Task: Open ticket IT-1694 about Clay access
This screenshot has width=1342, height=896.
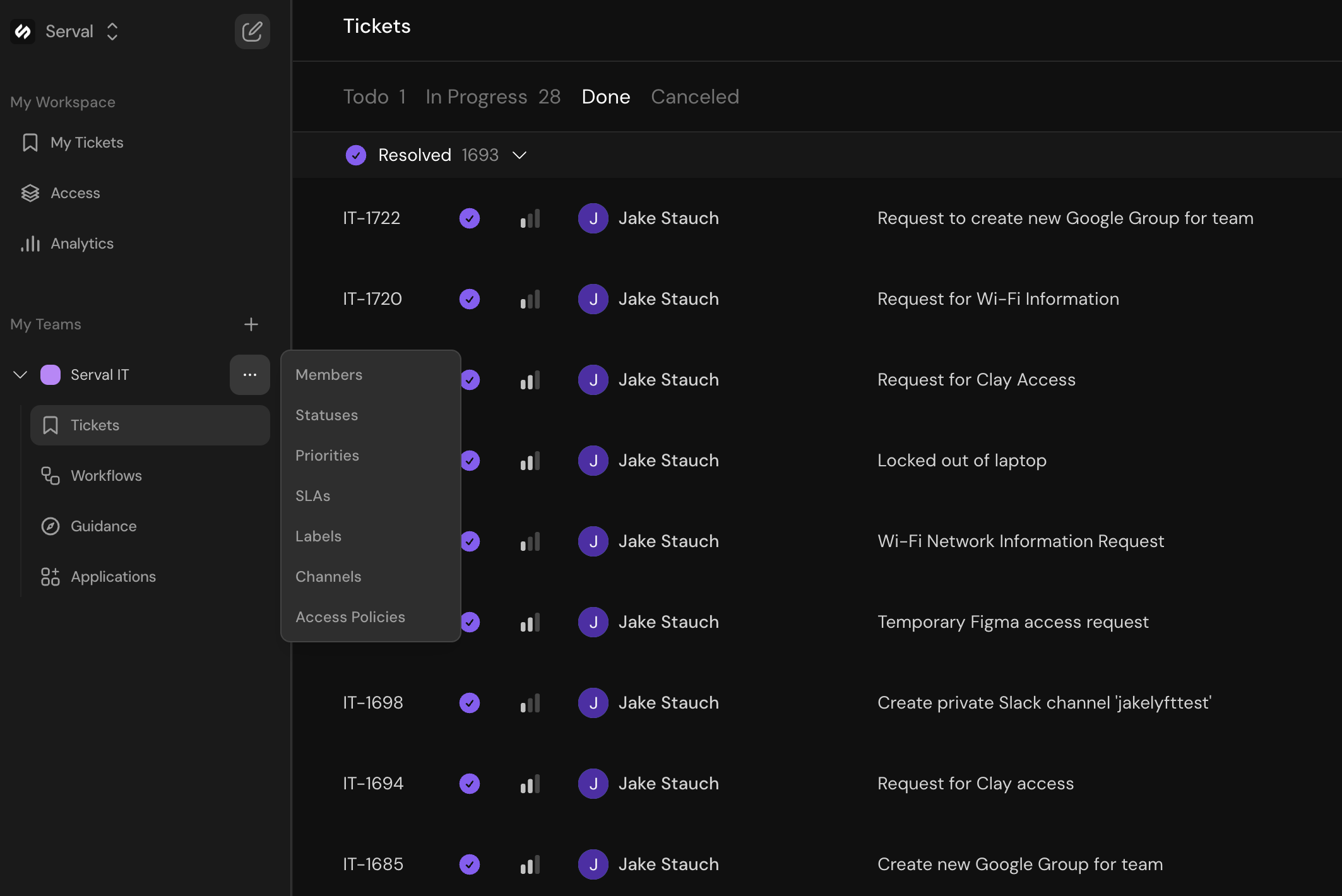Action: pos(975,783)
